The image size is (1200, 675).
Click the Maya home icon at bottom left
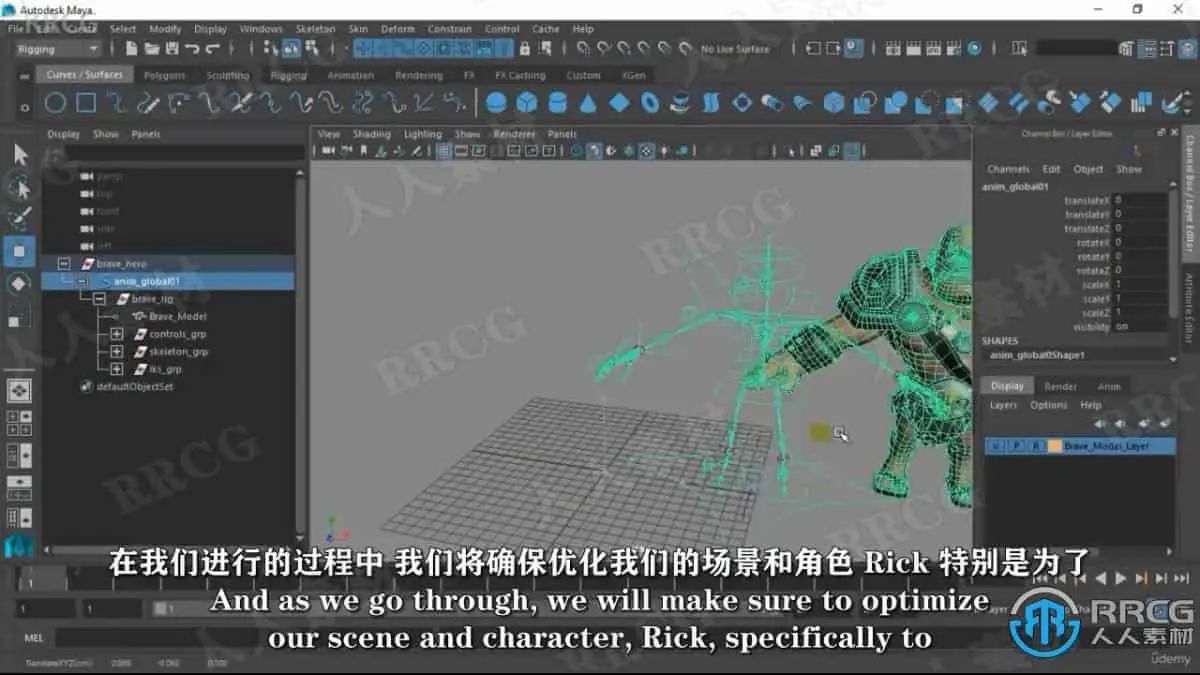(x=20, y=546)
